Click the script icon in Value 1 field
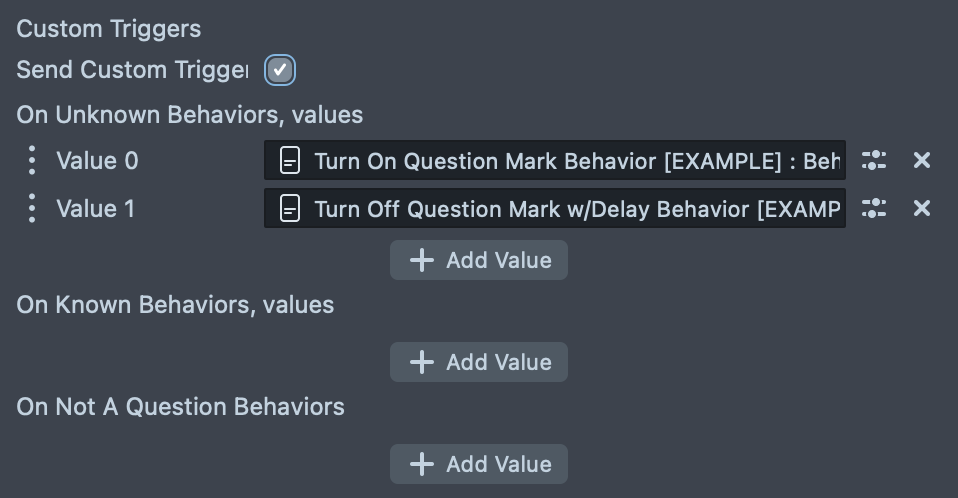Screen dimensions: 958x498 [x=290, y=208]
